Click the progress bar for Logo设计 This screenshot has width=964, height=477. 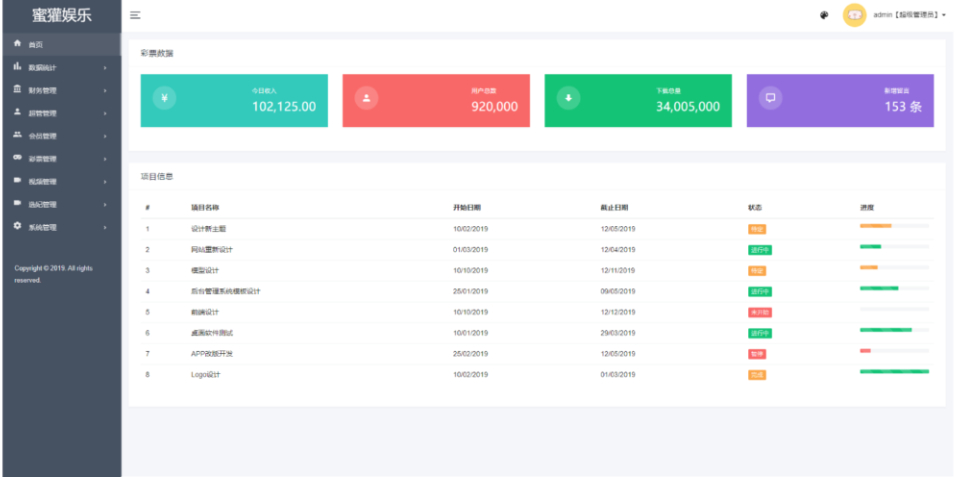894,371
